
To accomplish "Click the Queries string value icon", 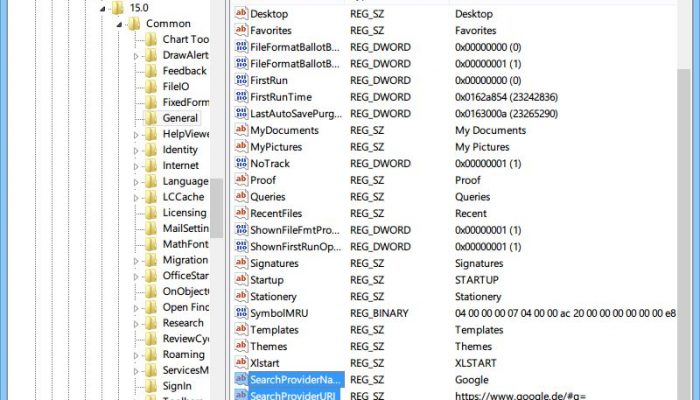I will pyautogui.click(x=241, y=196).
